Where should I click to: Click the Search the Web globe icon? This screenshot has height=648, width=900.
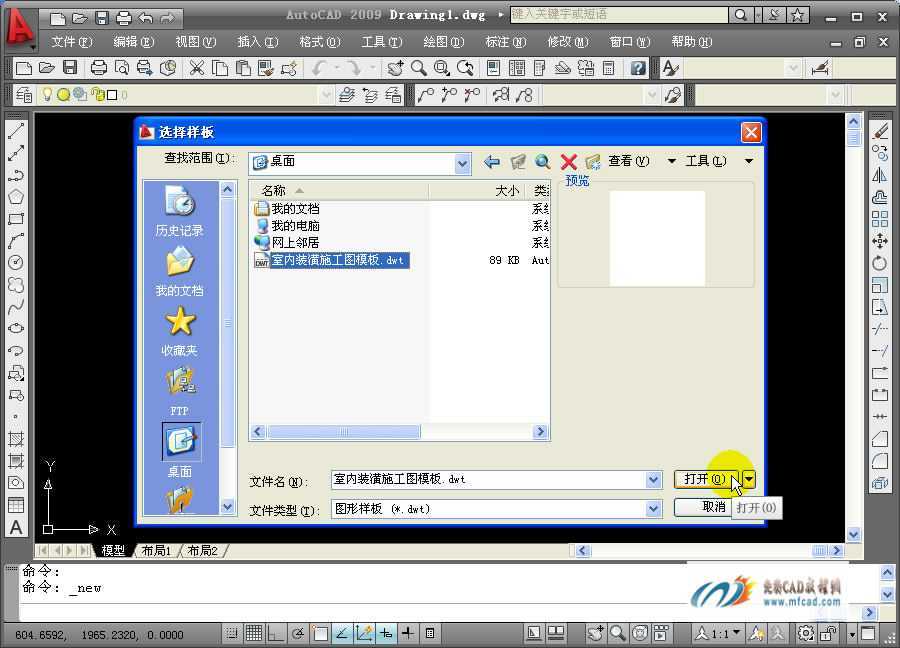(542, 162)
